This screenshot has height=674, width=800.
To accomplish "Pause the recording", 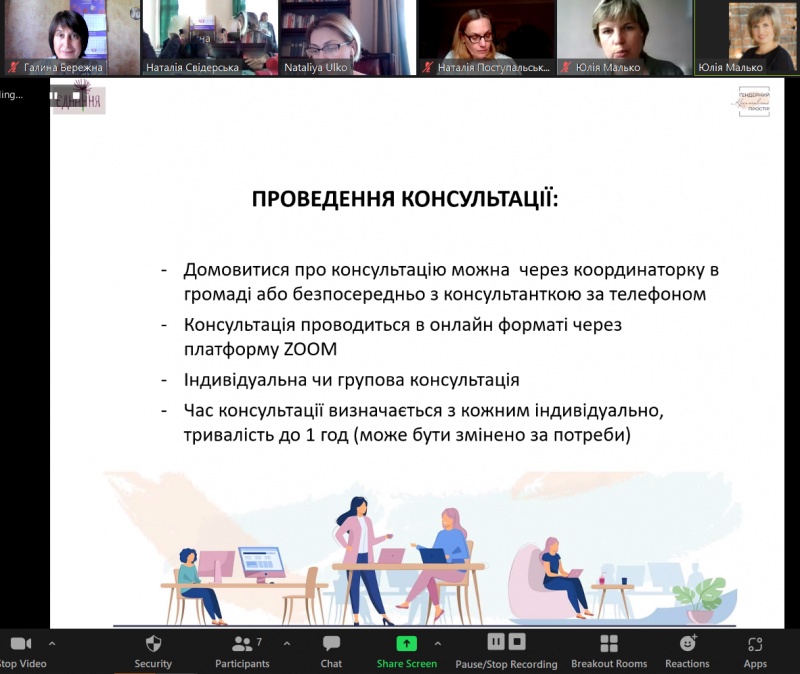I will point(495,641).
